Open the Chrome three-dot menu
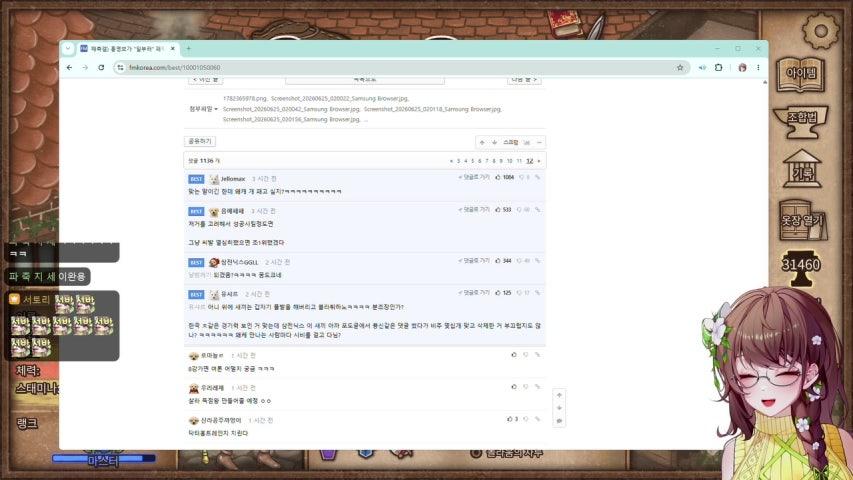 [x=758, y=67]
